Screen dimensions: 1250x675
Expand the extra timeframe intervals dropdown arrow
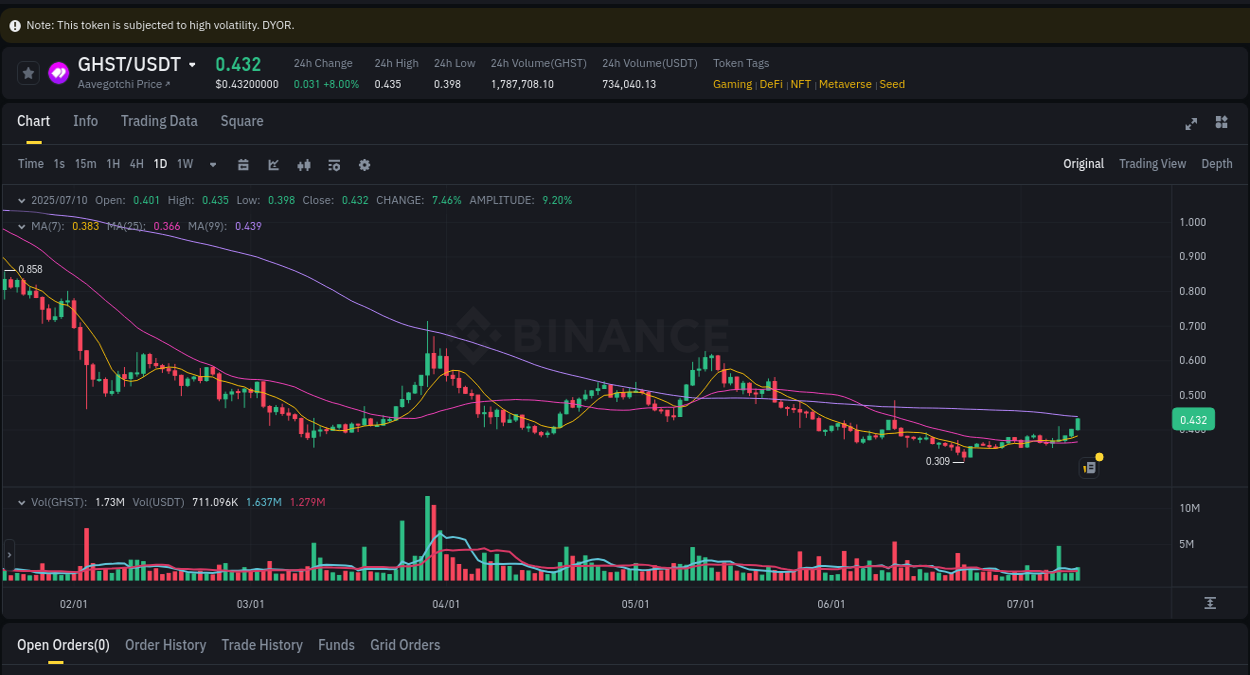pos(211,163)
